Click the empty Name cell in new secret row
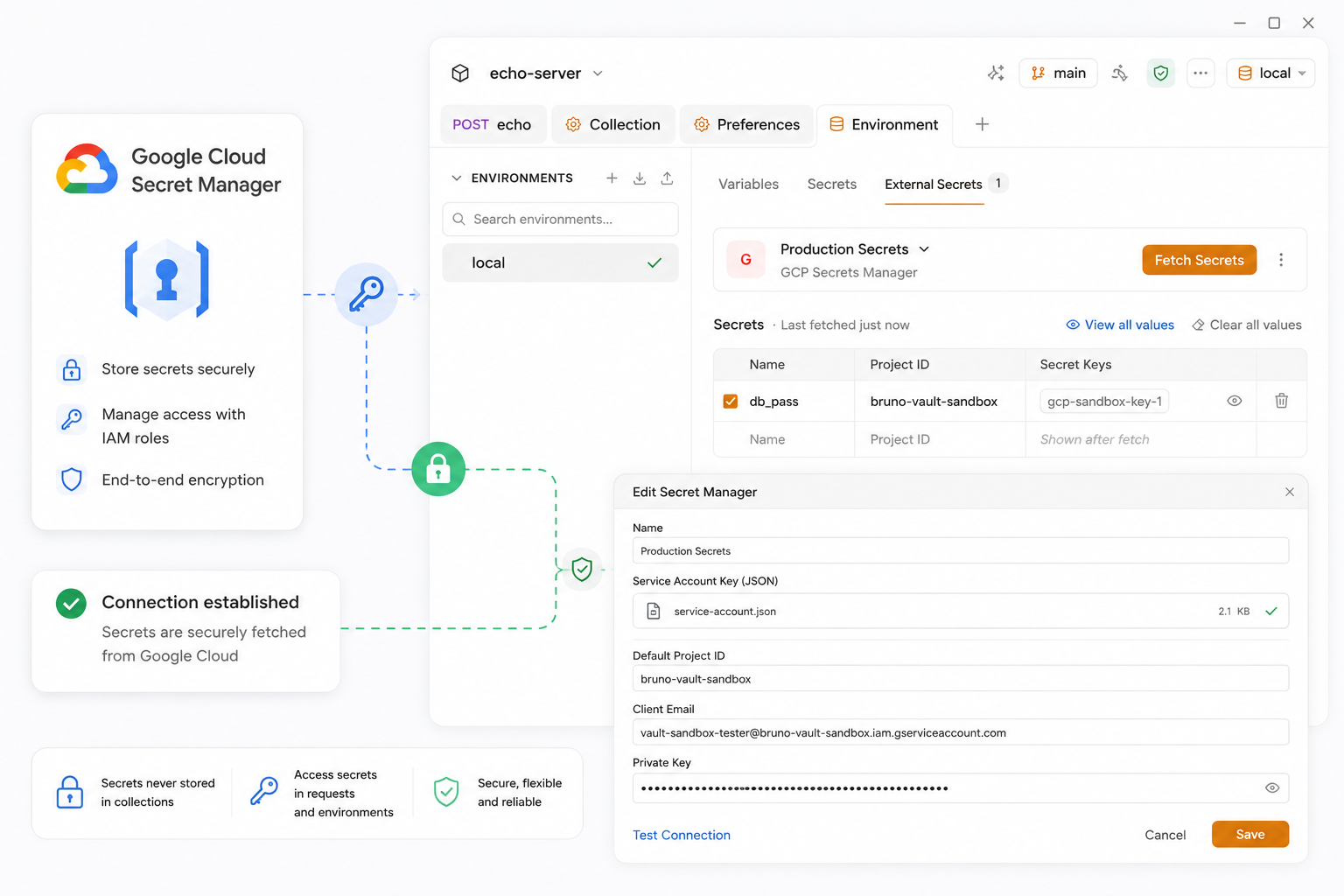 tap(783, 440)
